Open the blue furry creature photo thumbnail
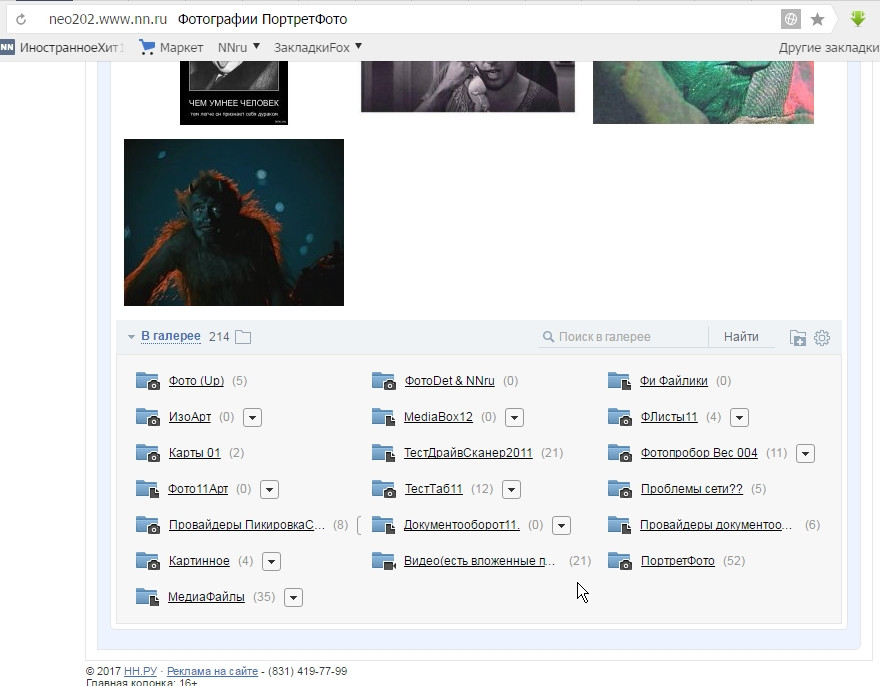Image resolution: width=880 pixels, height=686 pixels. pos(234,222)
